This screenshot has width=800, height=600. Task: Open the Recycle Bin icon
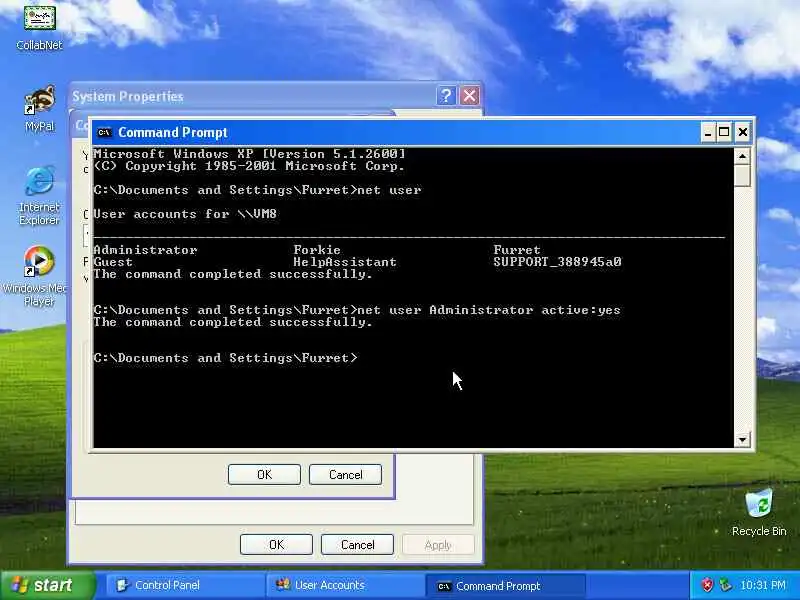coord(759,512)
